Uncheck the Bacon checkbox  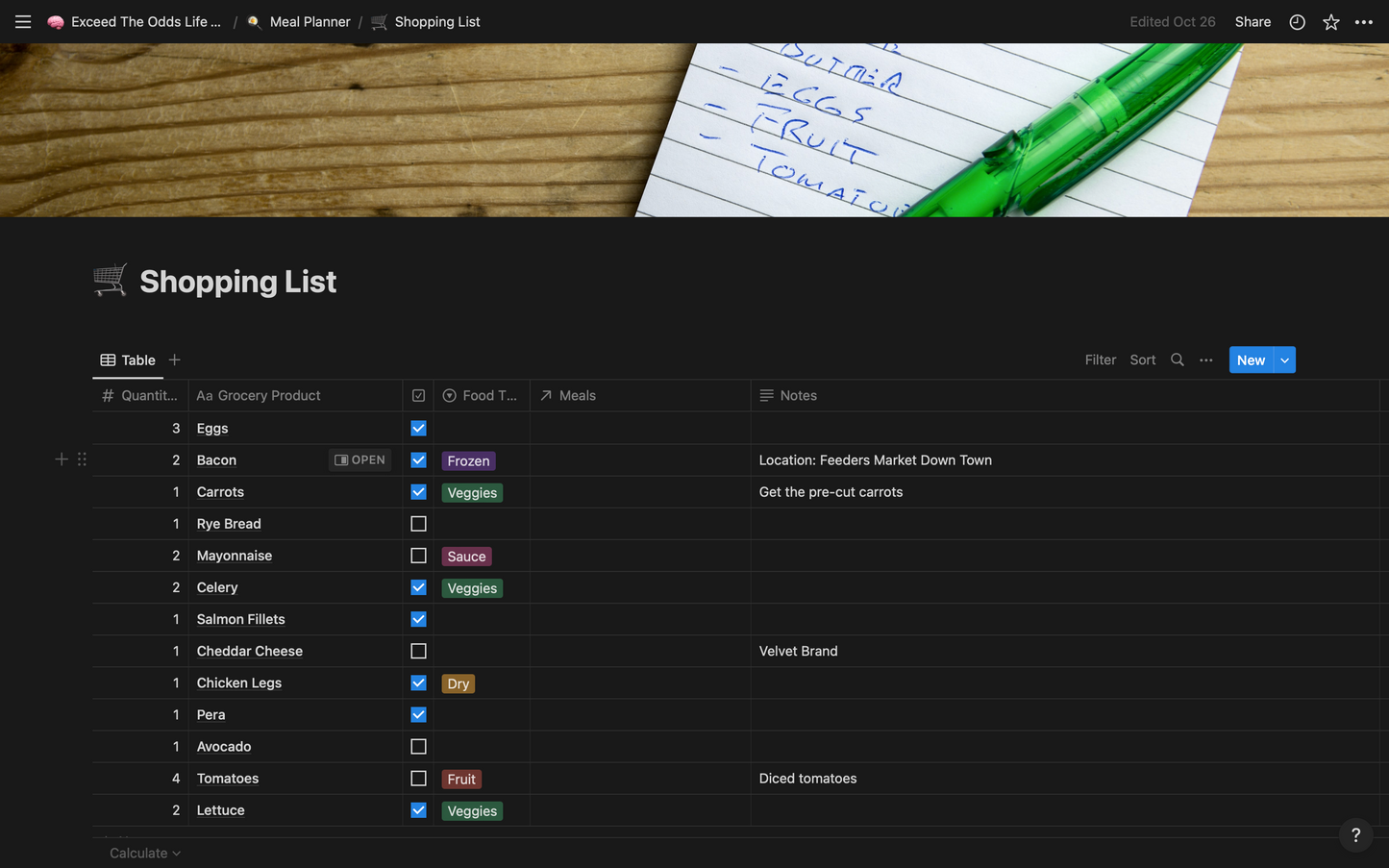pos(418,459)
